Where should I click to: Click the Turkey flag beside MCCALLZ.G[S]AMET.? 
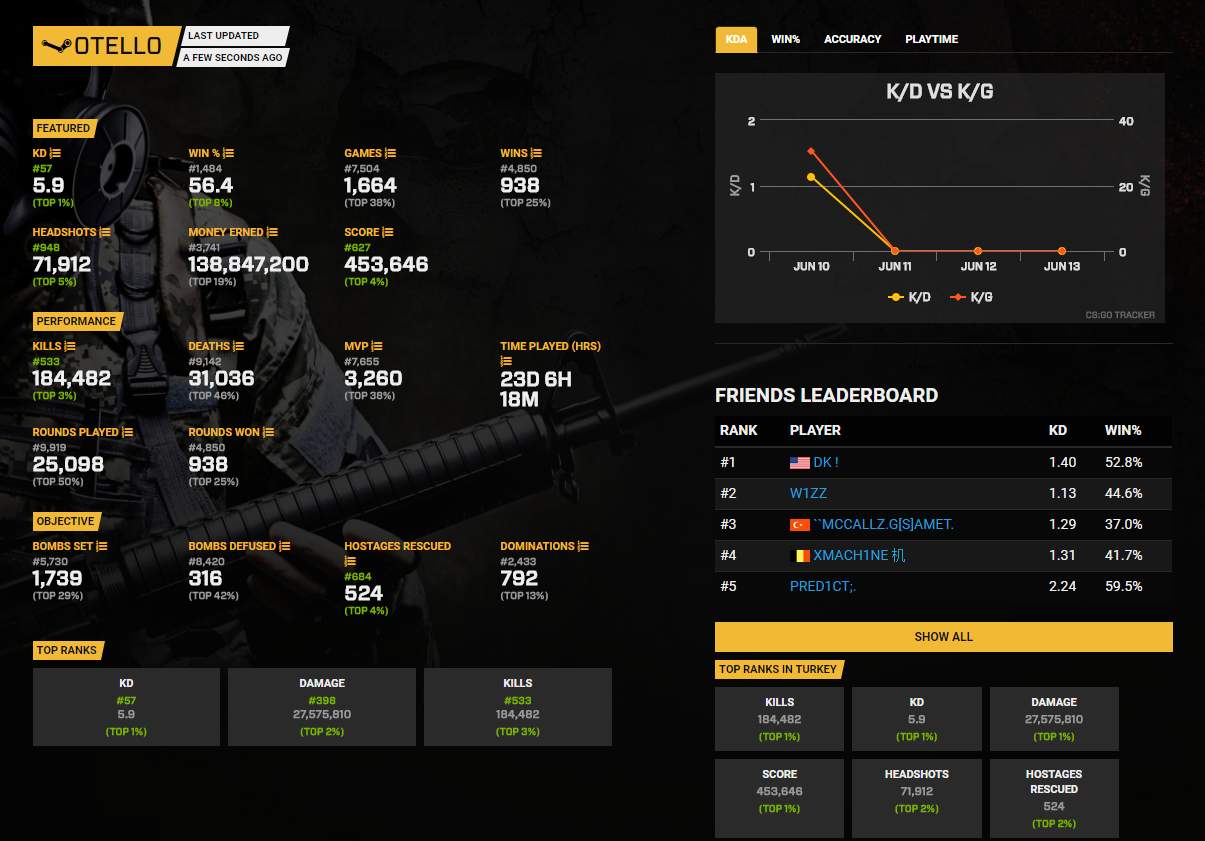(799, 525)
